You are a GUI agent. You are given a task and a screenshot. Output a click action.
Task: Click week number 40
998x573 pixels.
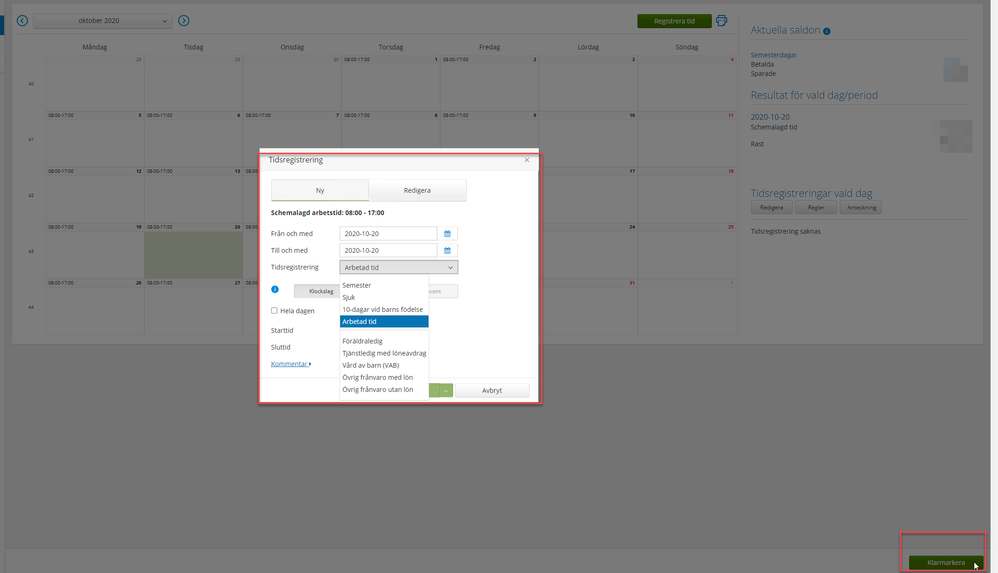click(31, 84)
